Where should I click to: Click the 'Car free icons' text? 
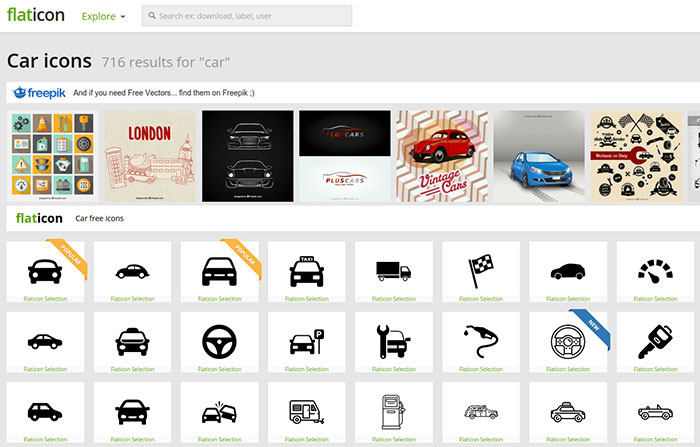pos(100,218)
